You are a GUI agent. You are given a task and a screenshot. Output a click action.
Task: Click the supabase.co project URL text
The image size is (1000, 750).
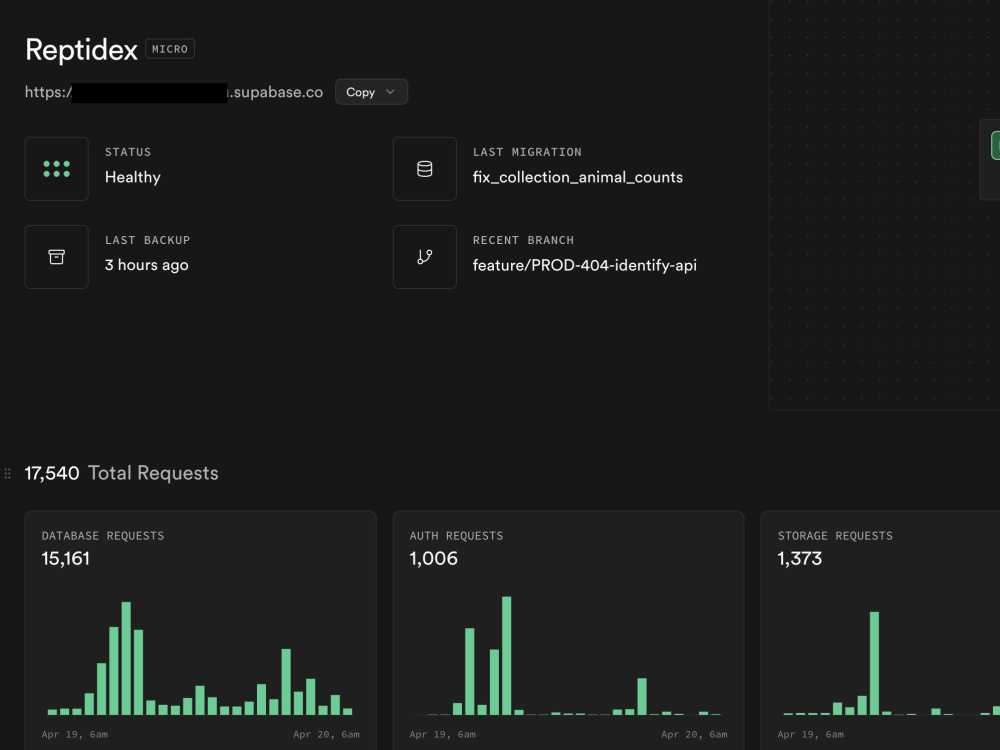point(174,92)
